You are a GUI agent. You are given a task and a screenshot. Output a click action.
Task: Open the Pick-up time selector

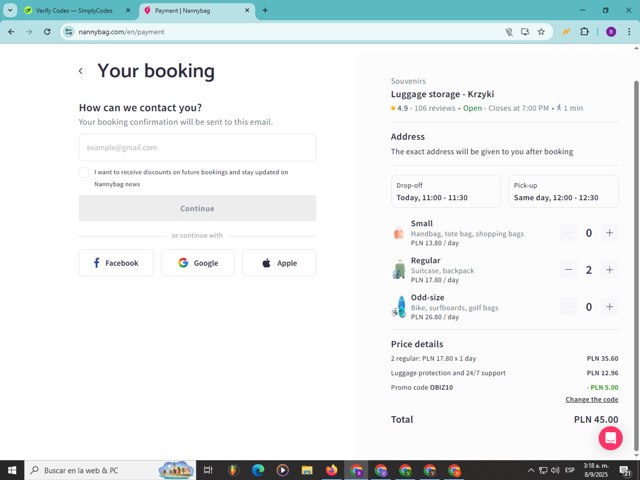pos(563,191)
